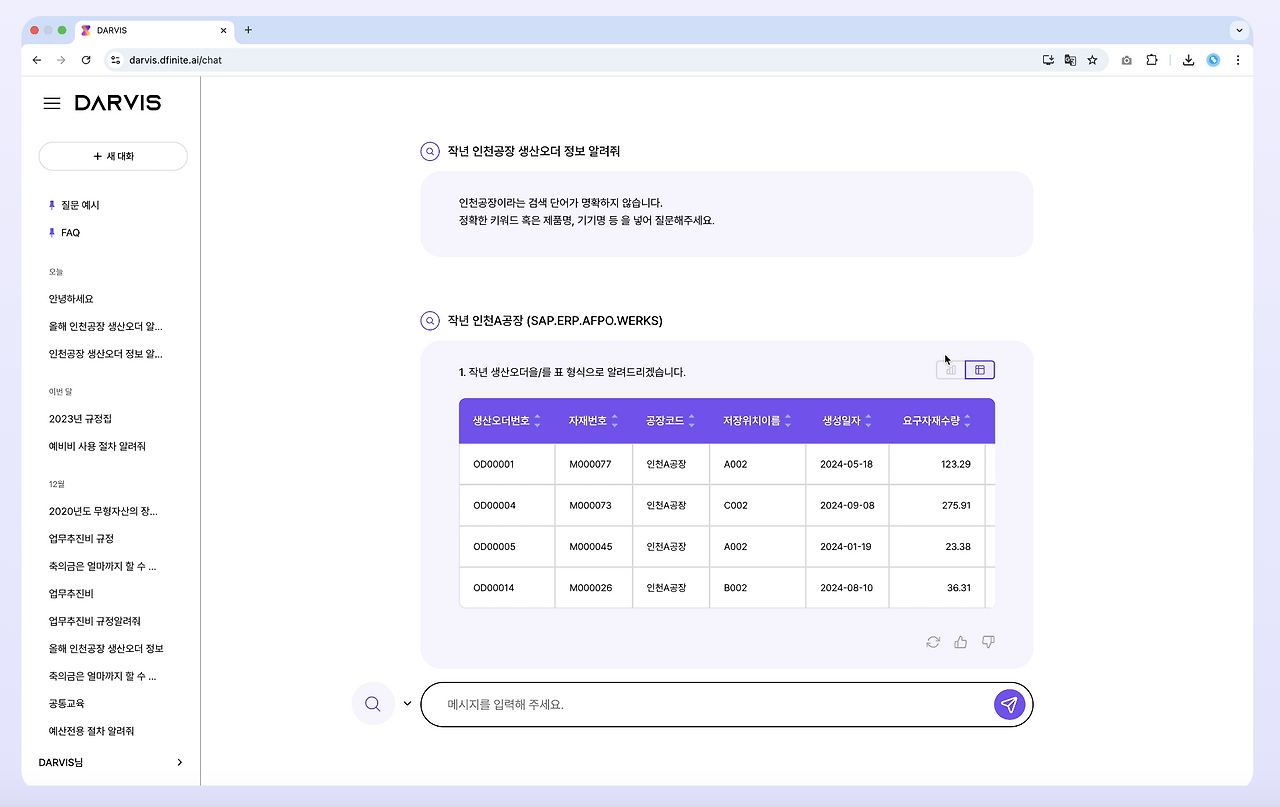
Task: Open the Chrome three-dot menu
Action: pyautogui.click(x=1238, y=60)
